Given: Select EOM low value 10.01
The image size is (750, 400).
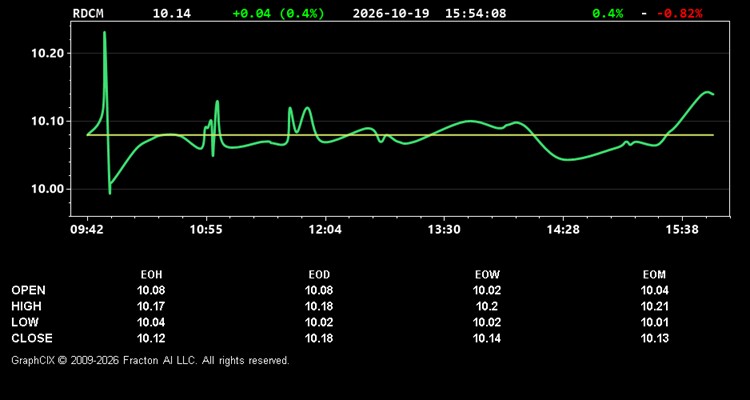Looking at the screenshot, I should (654, 322).
